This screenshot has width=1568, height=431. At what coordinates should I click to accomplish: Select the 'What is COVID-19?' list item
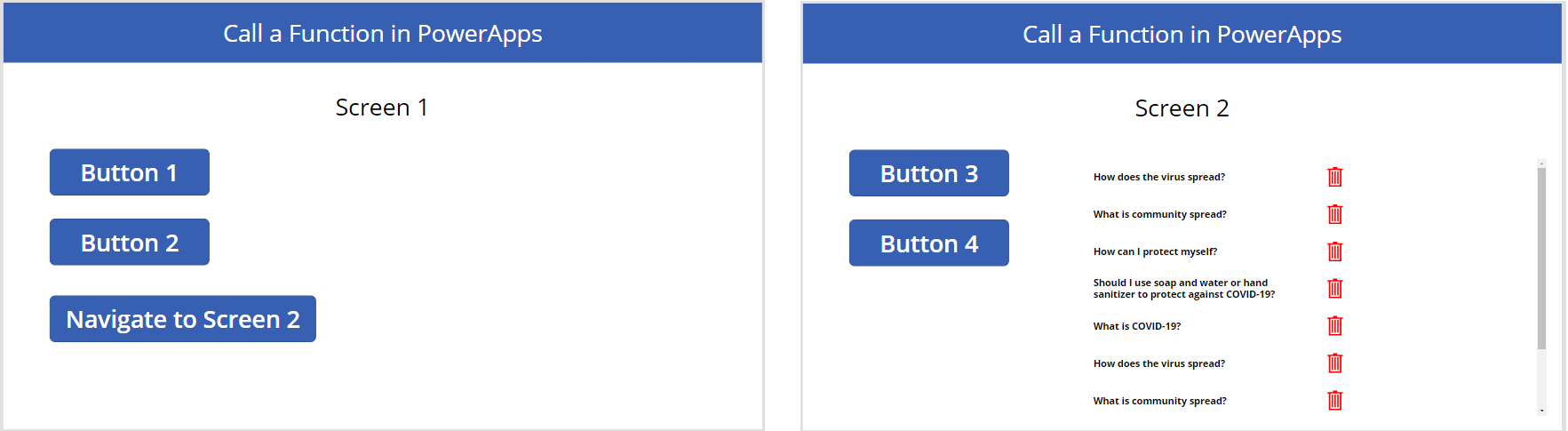[x=1136, y=326]
